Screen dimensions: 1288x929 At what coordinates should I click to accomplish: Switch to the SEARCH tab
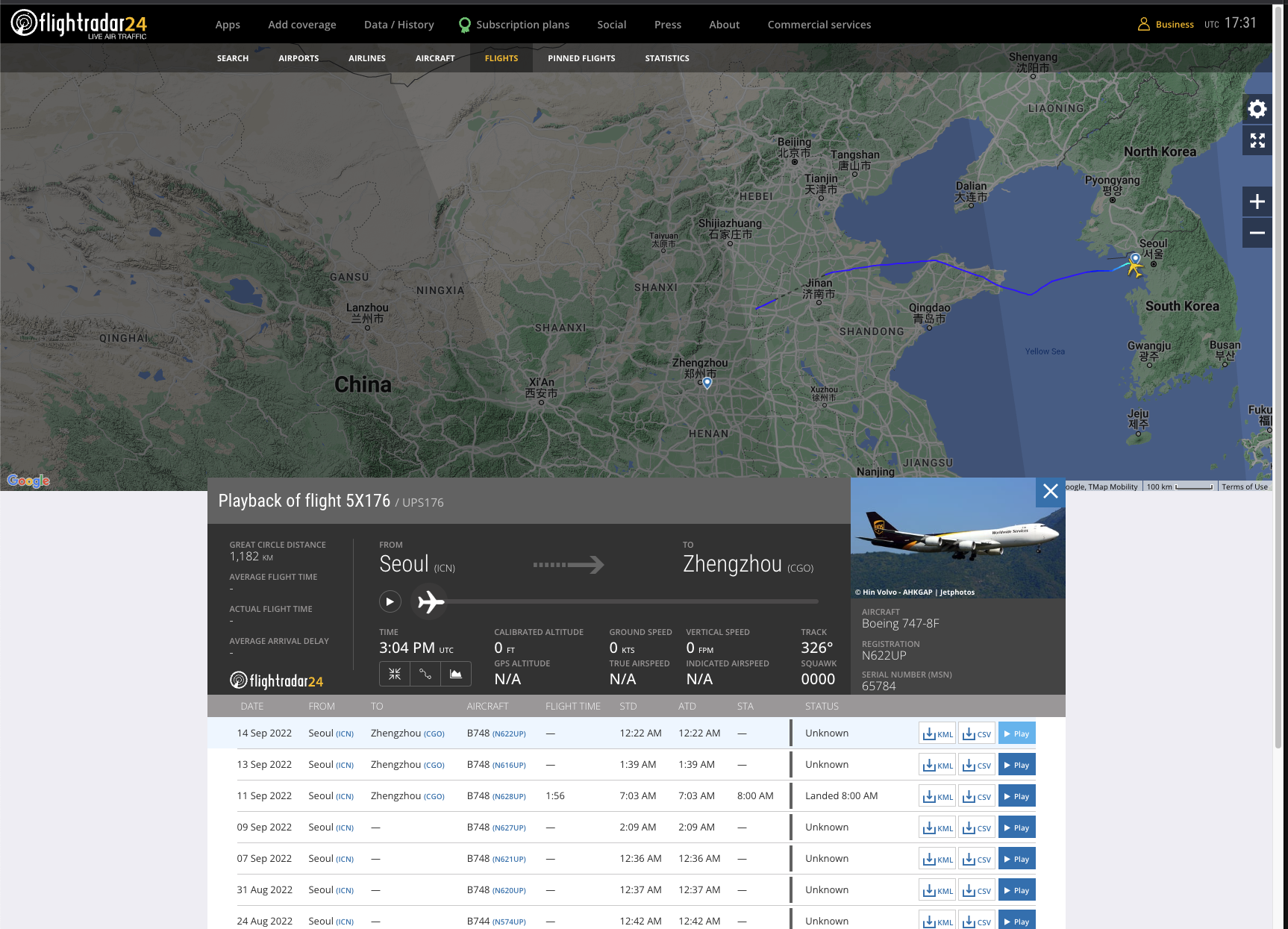click(233, 58)
